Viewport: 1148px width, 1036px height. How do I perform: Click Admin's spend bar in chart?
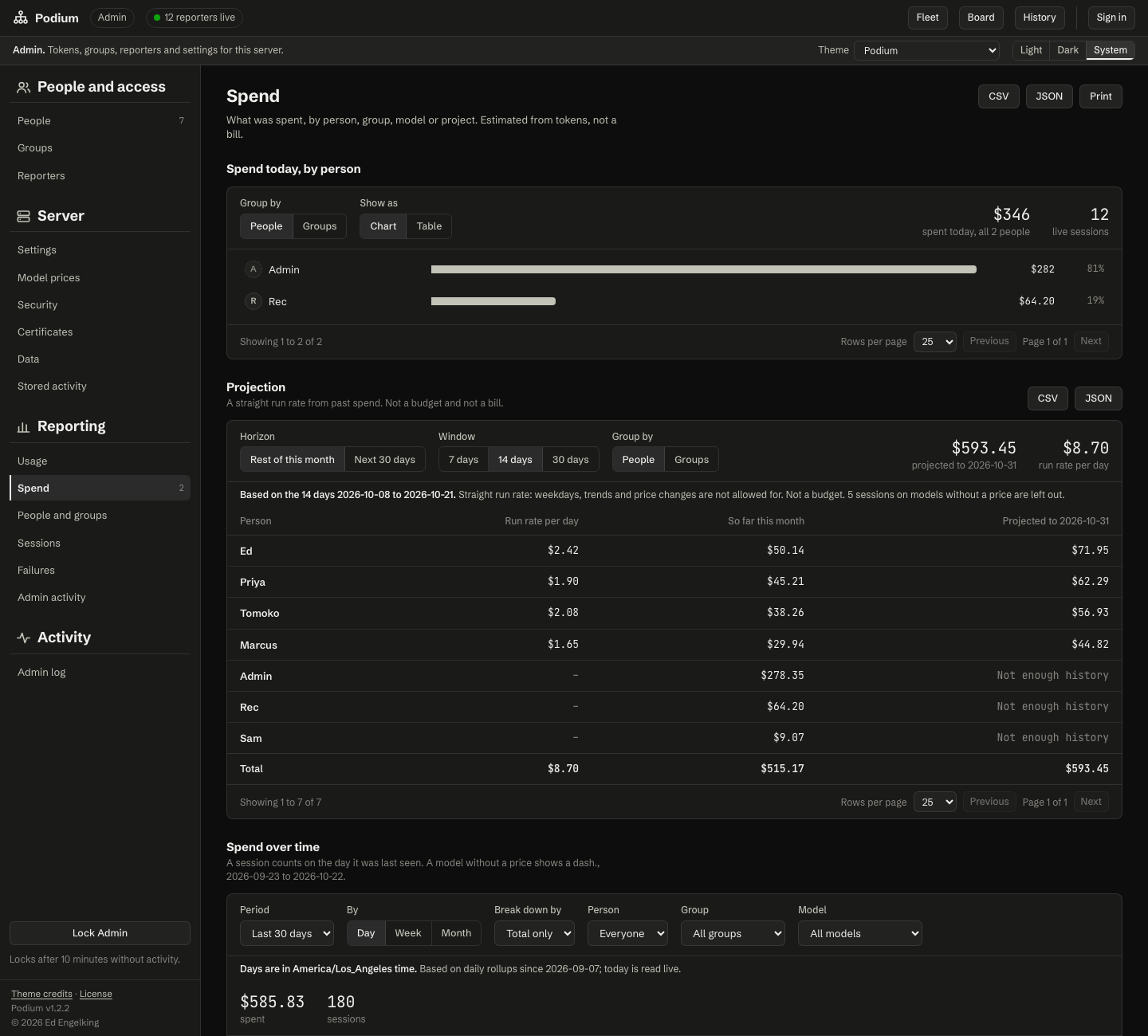point(704,269)
